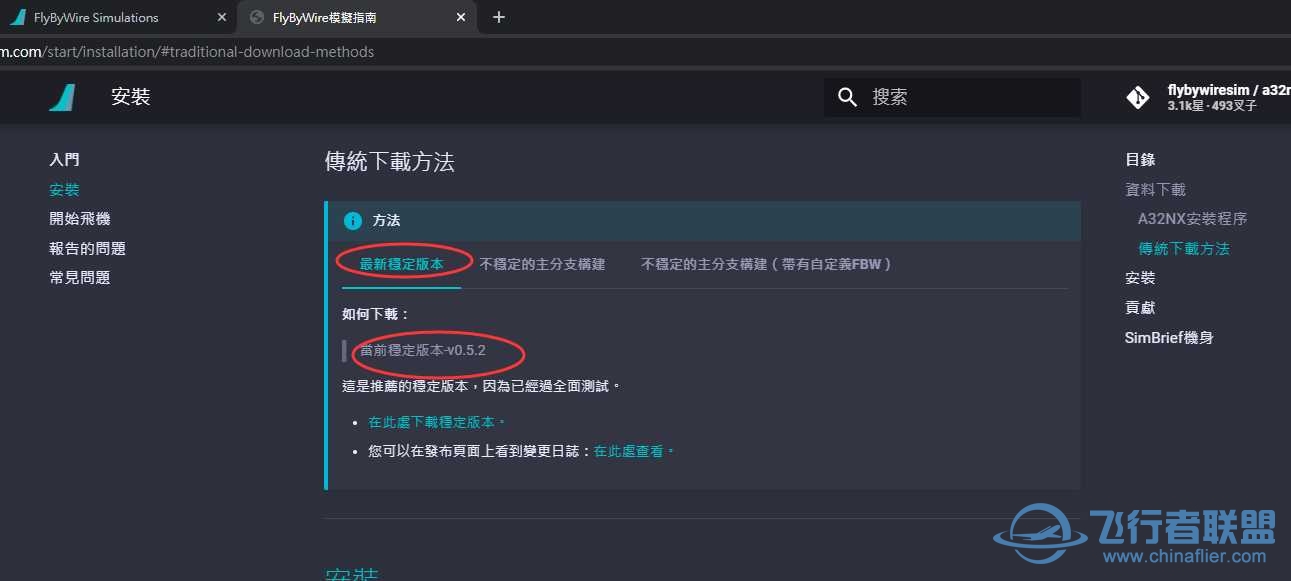Open the 不穩定的主分支構建（帶有自定義FBW）tab
Viewport: 1291px width, 581px height.
(765, 264)
